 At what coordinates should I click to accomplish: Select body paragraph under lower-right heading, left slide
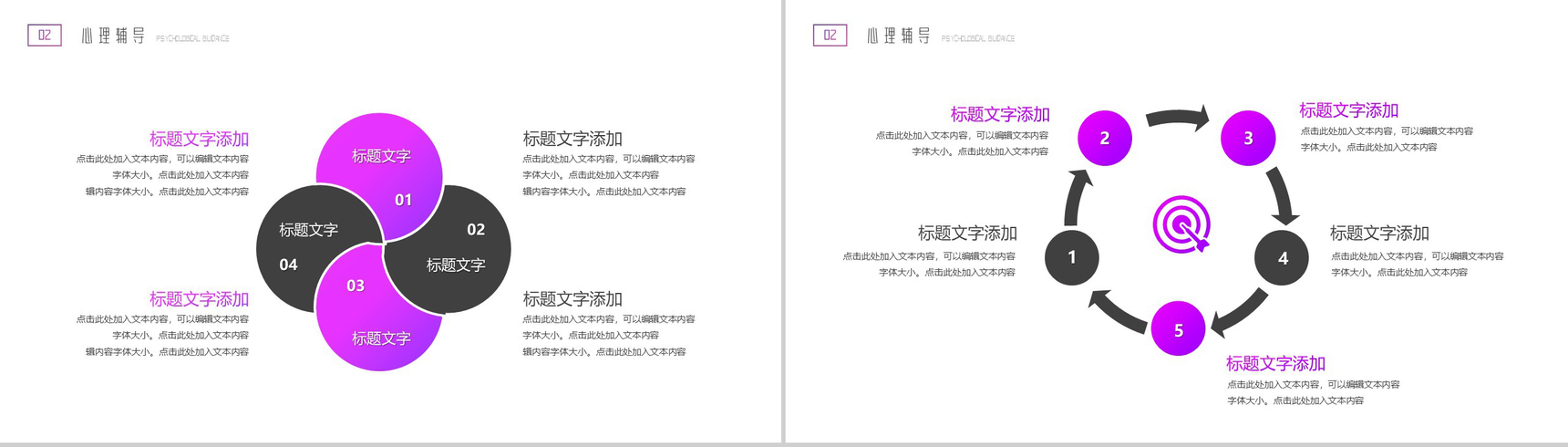tap(608, 336)
